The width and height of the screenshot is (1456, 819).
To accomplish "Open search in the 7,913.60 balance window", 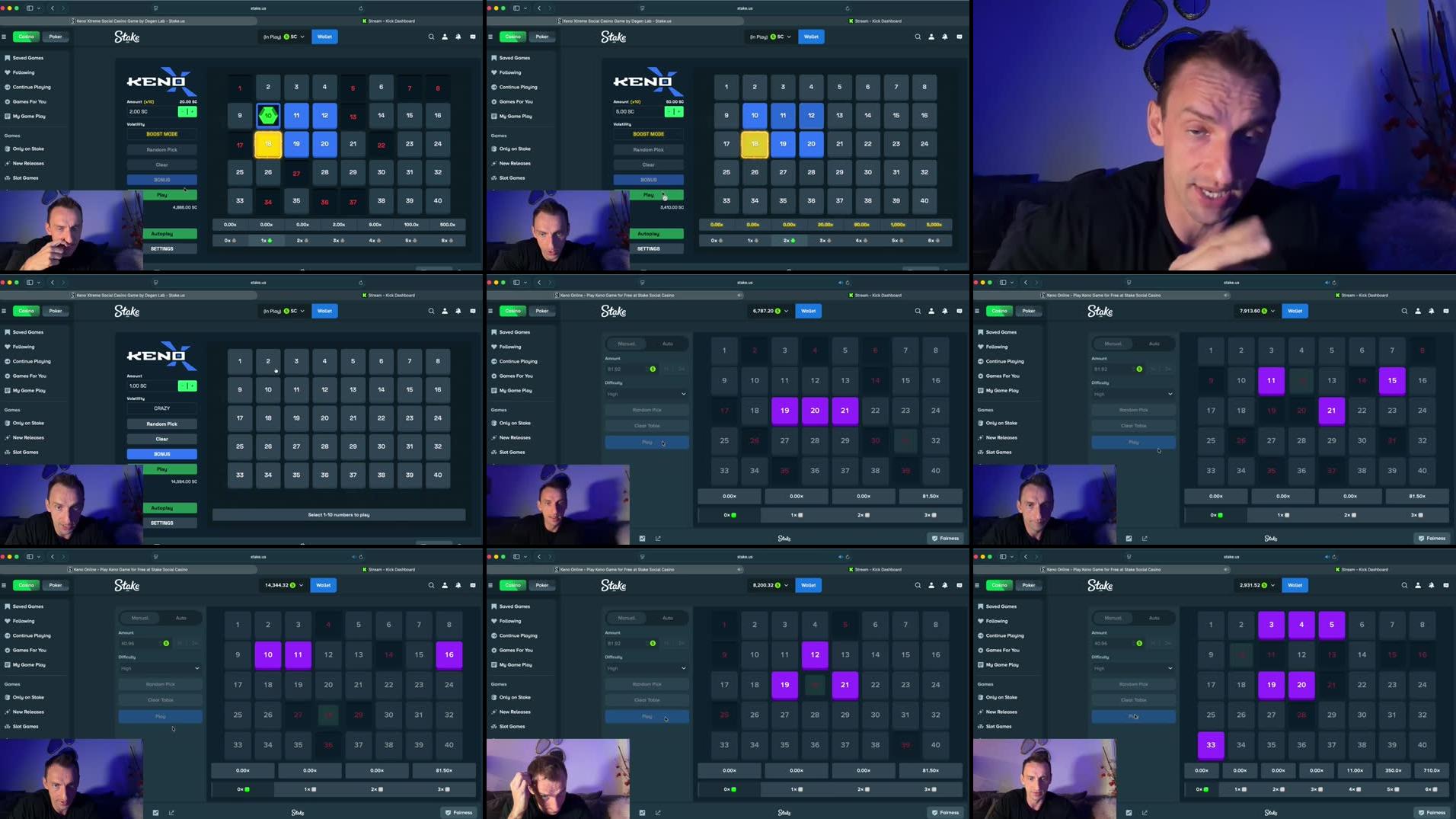I will click(1404, 311).
